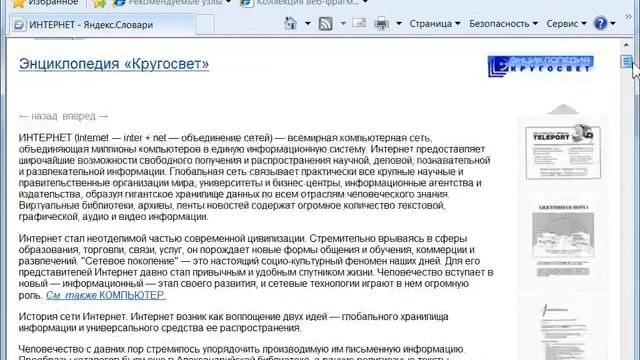
Task: Click the RSS feeds icon
Action: coord(325,24)
